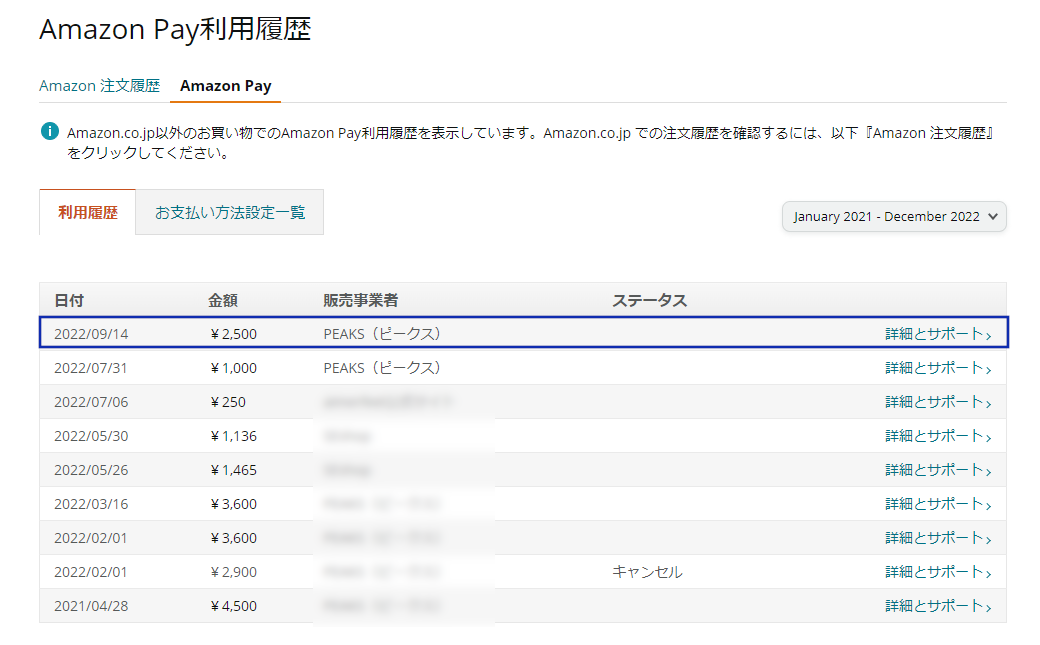Open the お支払い方法設定一覧 tab
This screenshot has height=645, width=1040.
coord(229,212)
